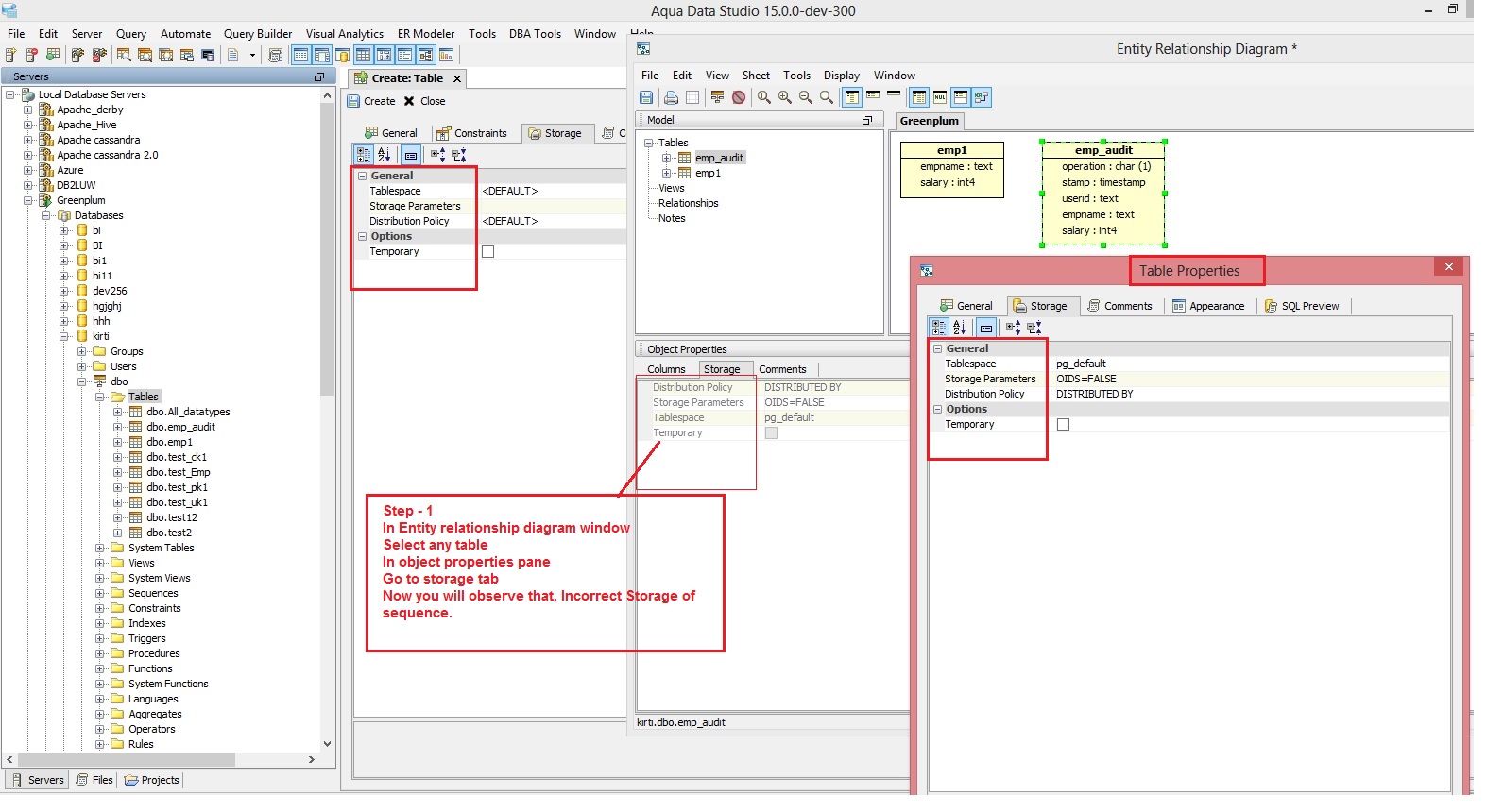This screenshot has width=1504, height=812.
Task: Zoom in on the ER diagram
Action: point(785,97)
